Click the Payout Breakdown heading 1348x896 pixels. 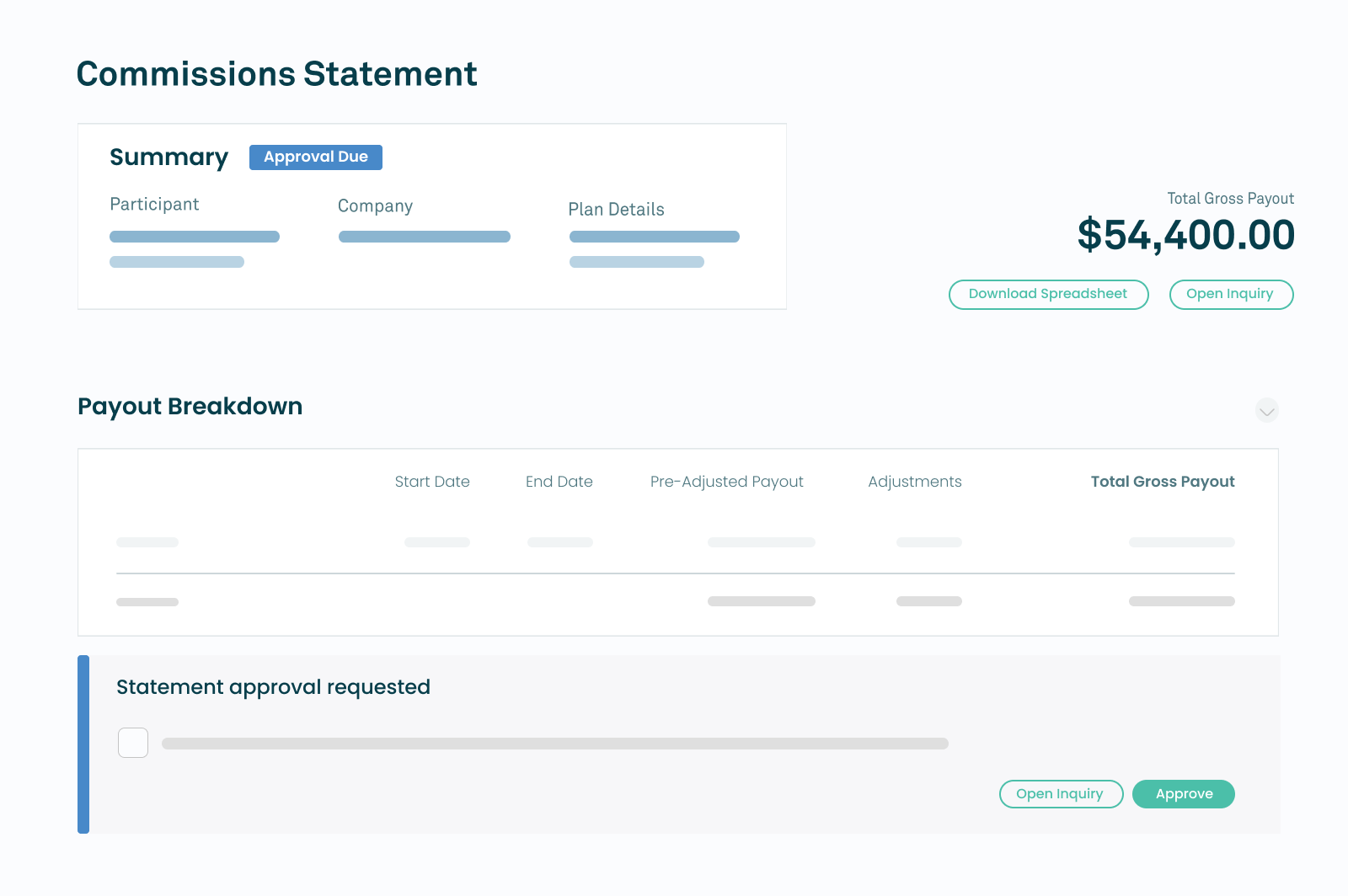point(190,407)
